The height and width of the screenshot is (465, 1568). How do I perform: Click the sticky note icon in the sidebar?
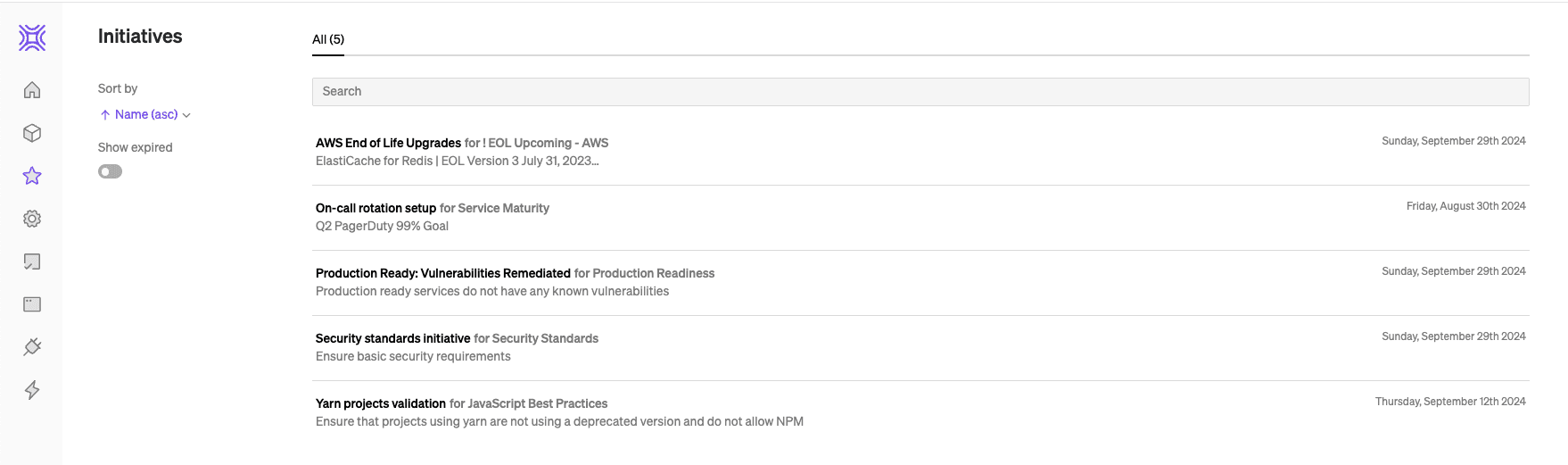pyautogui.click(x=32, y=262)
